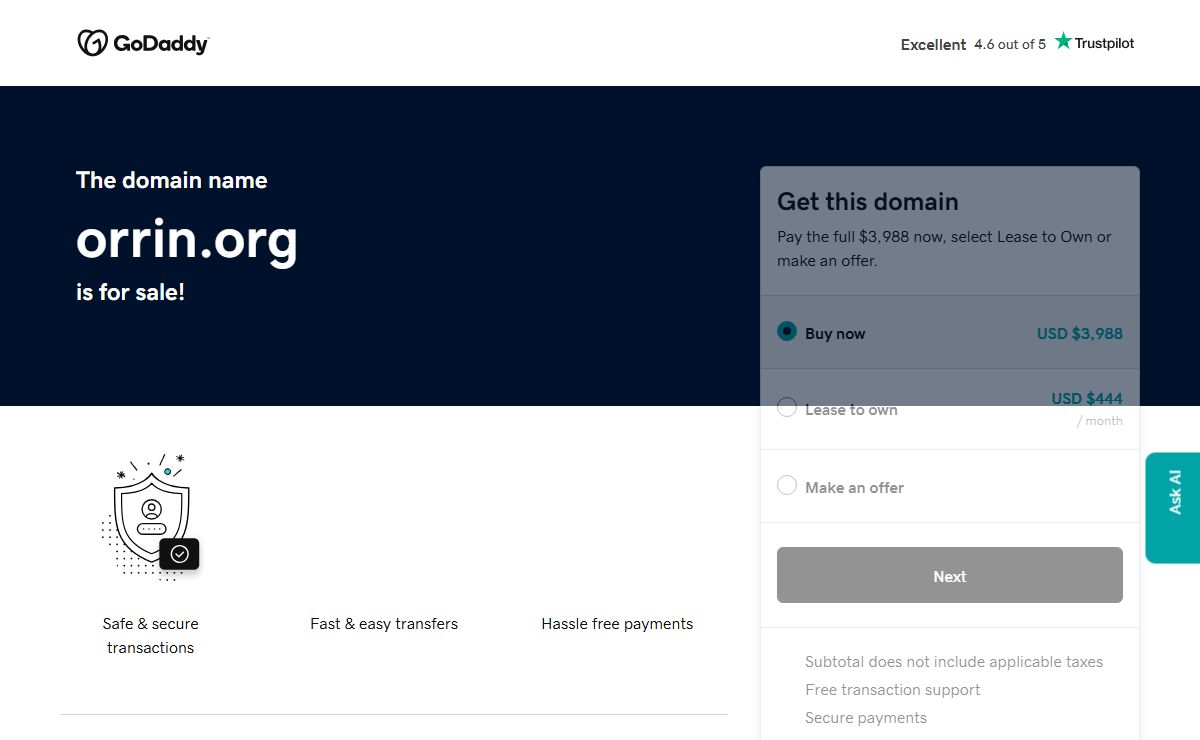Select the Lease to own option
1200x740 pixels.
point(787,407)
